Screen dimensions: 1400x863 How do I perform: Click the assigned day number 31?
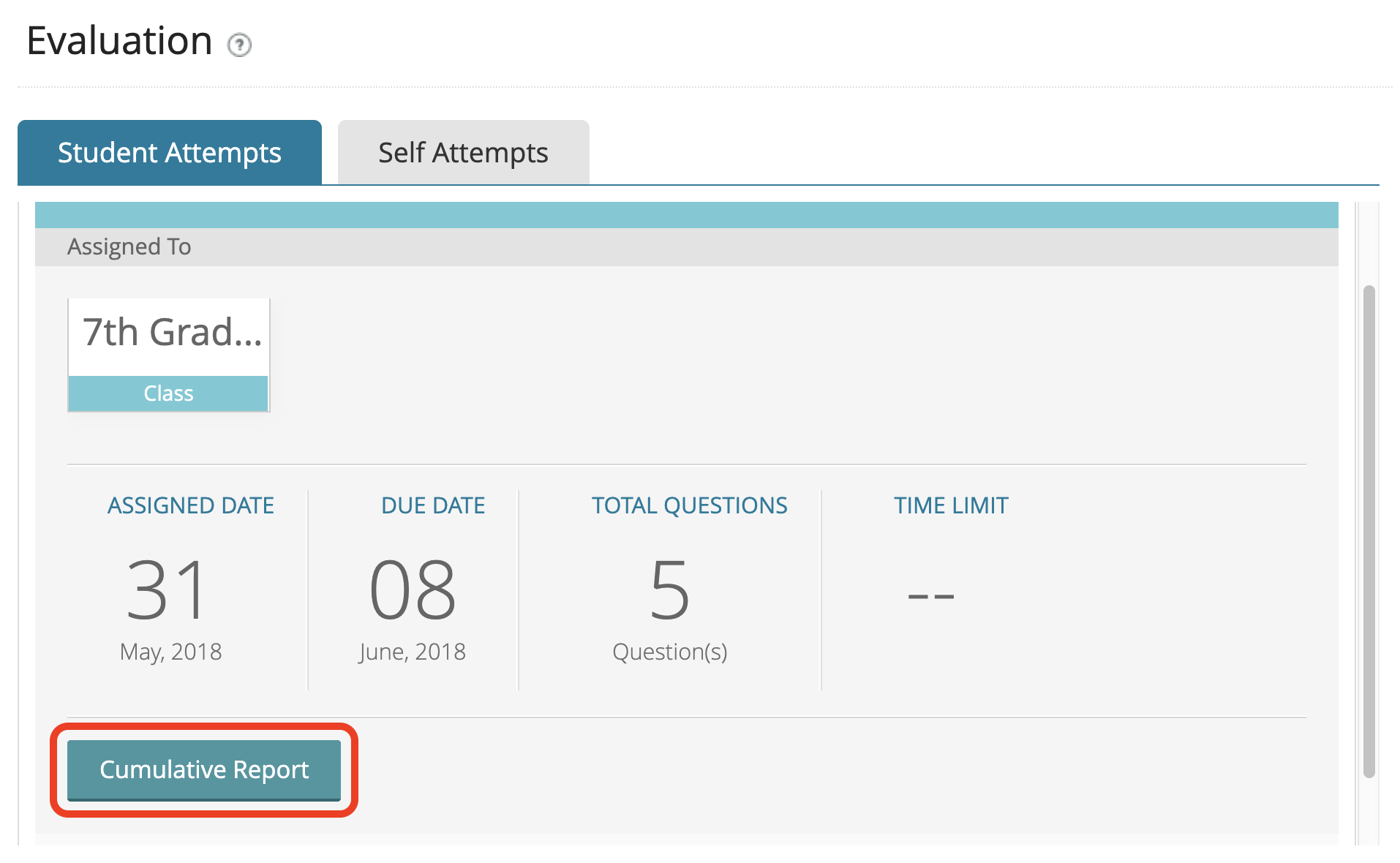pyautogui.click(x=168, y=589)
